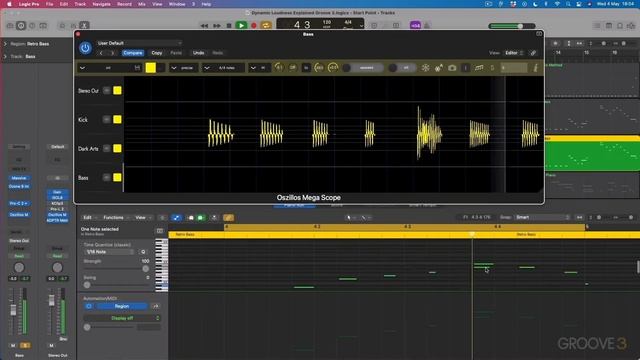Open the Loop Browser icon at top right
This screenshot has width=640, height=360.
pos(620,26)
